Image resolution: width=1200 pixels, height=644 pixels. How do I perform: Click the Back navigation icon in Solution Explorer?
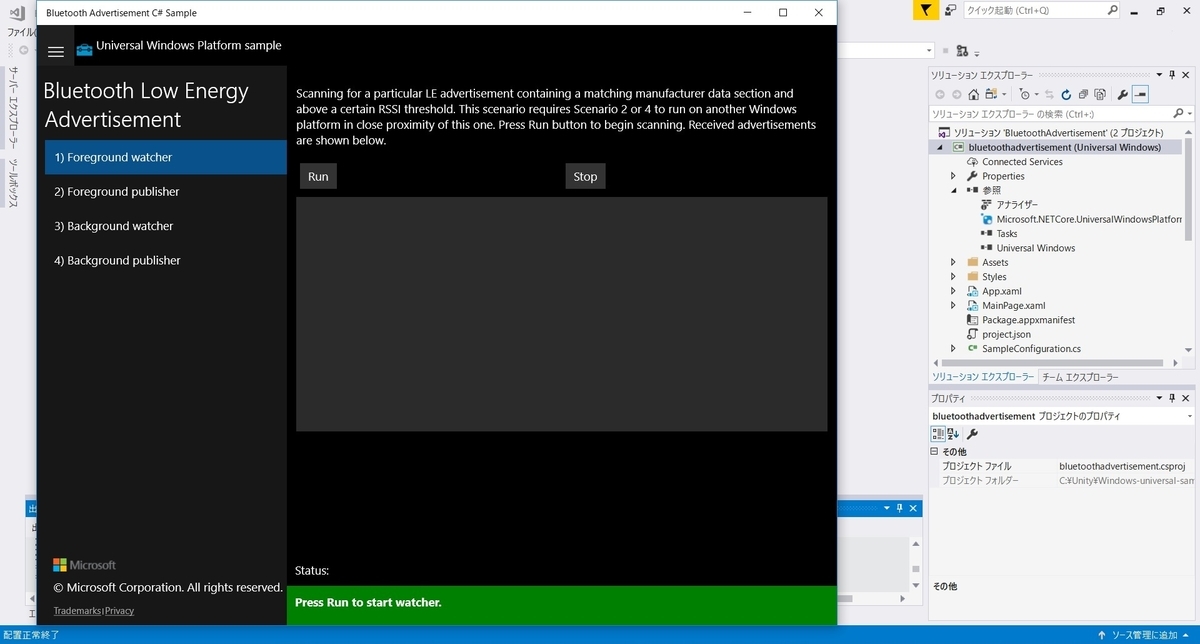(940, 94)
